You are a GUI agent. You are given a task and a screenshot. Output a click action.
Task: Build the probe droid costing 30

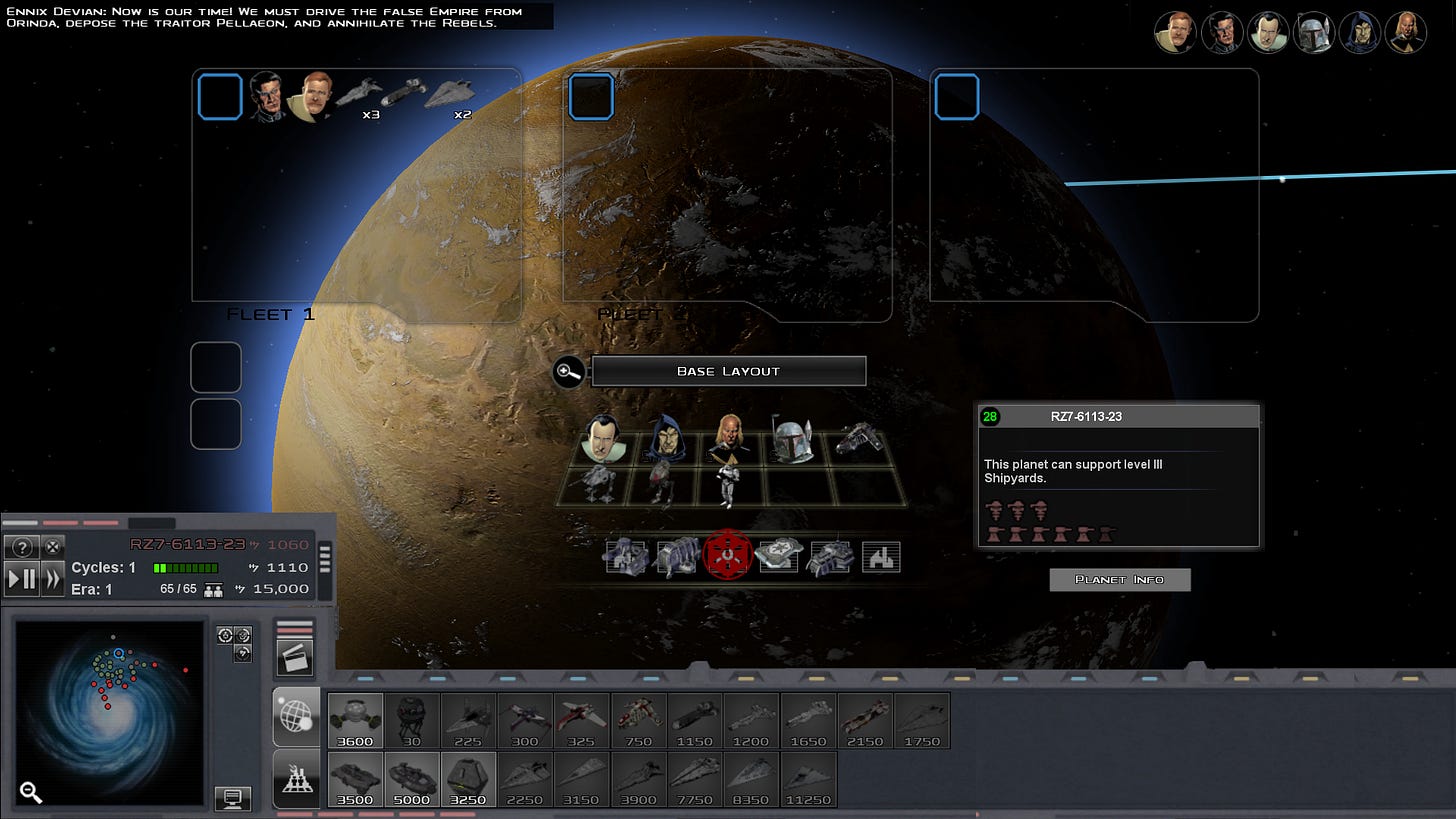[x=412, y=721]
